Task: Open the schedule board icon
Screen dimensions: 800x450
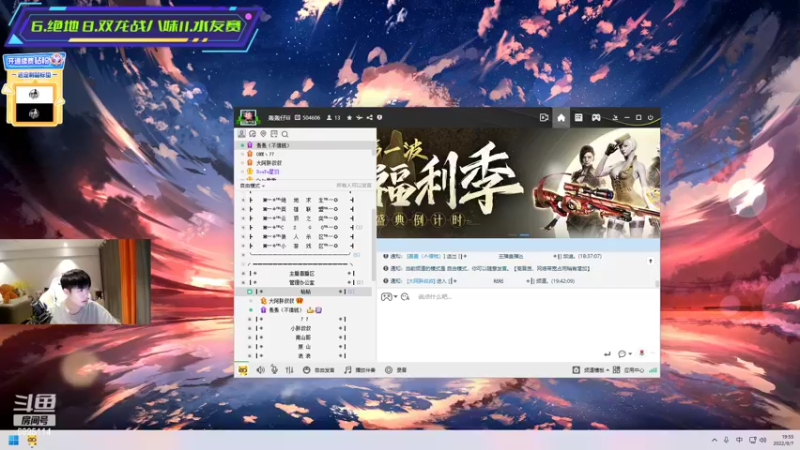Action: pos(274,134)
